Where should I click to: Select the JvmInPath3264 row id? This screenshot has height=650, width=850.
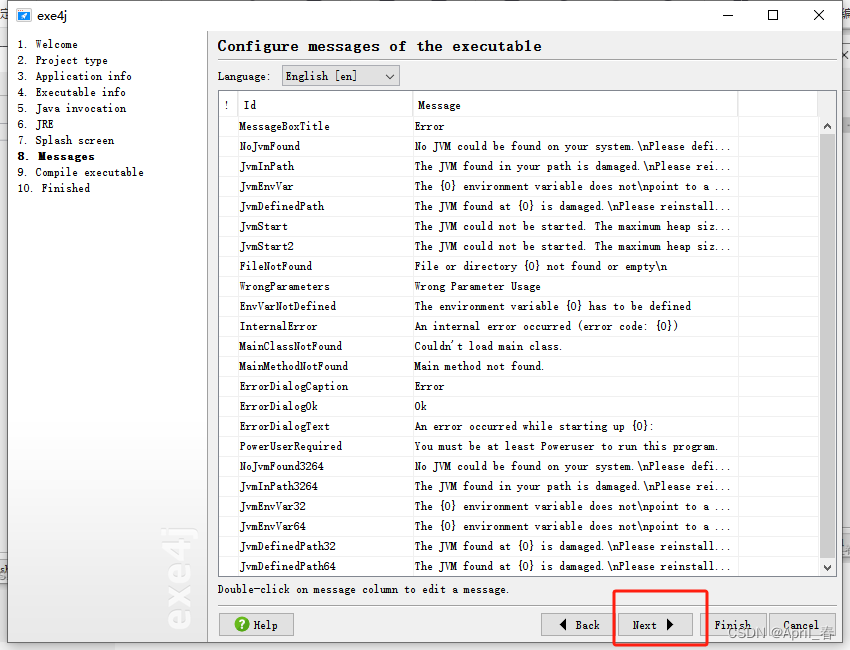coord(279,486)
